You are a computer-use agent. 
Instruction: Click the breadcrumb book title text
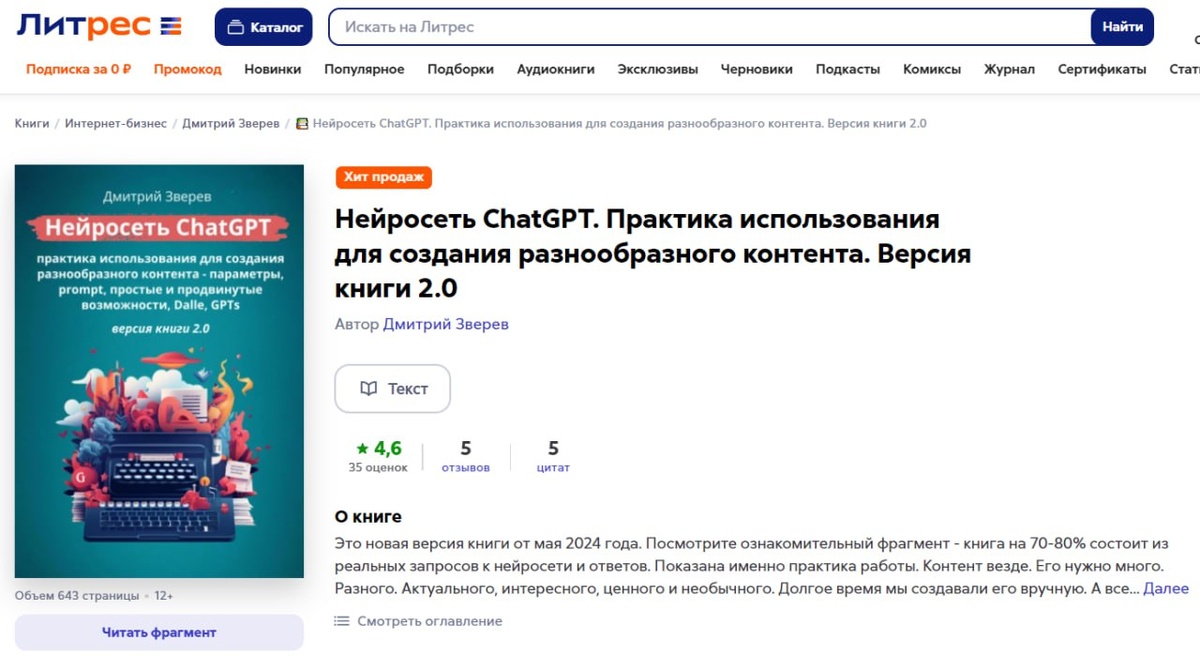point(620,123)
